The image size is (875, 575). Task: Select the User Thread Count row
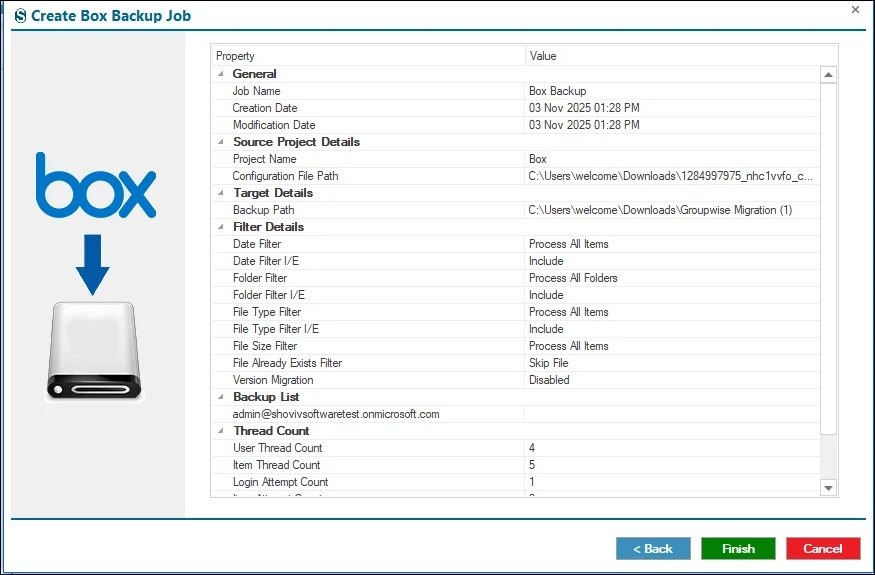[516, 448]
